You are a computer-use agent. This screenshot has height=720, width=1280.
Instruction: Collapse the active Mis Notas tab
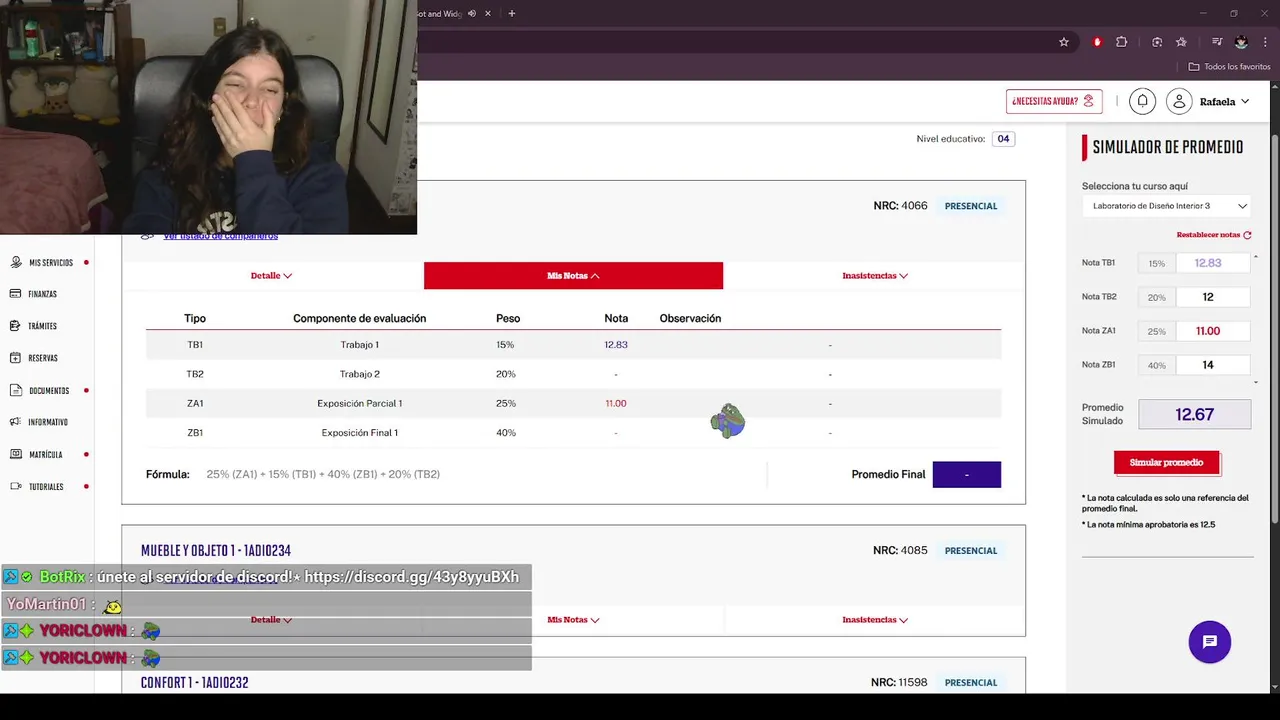click(573, 275)
